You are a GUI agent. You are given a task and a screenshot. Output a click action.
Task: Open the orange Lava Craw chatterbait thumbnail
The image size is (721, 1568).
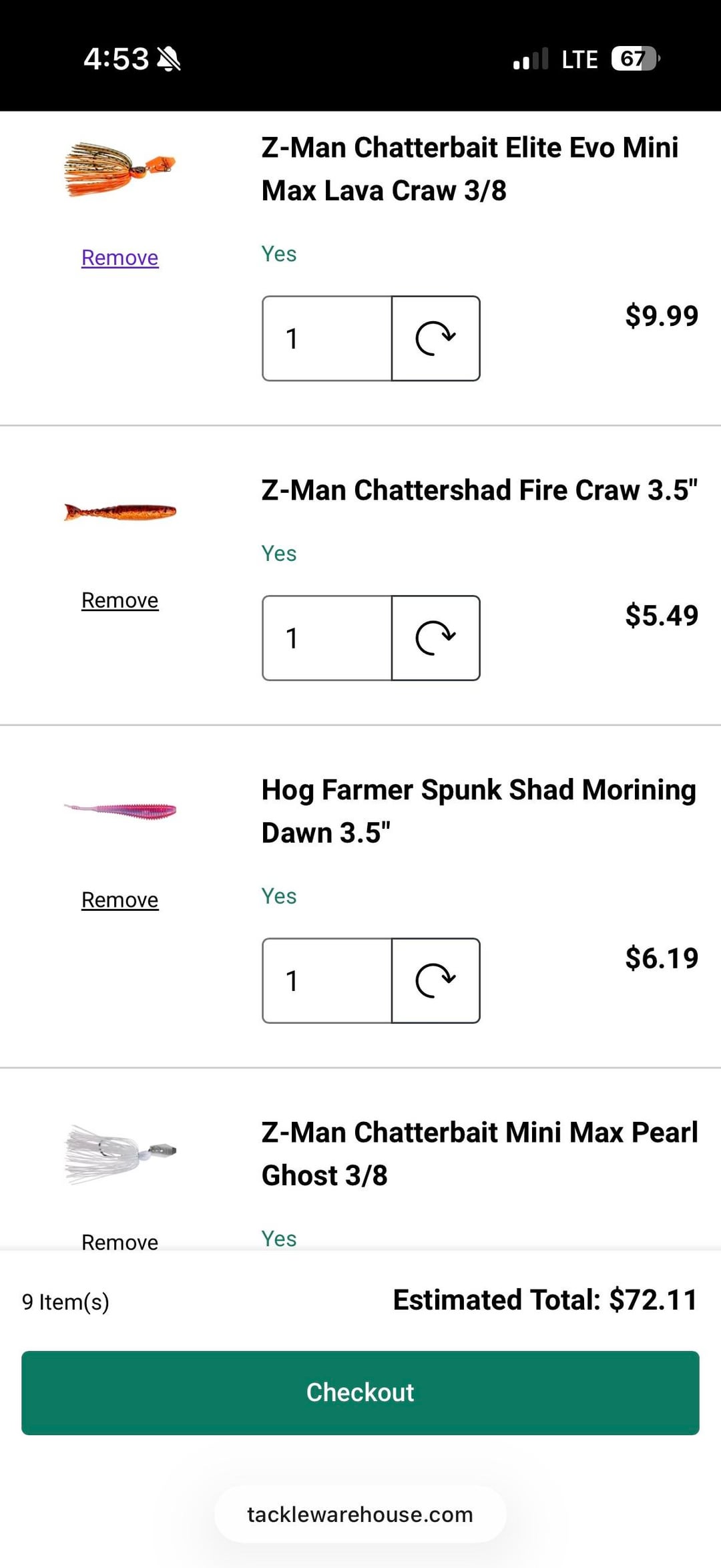click(120, 169)
